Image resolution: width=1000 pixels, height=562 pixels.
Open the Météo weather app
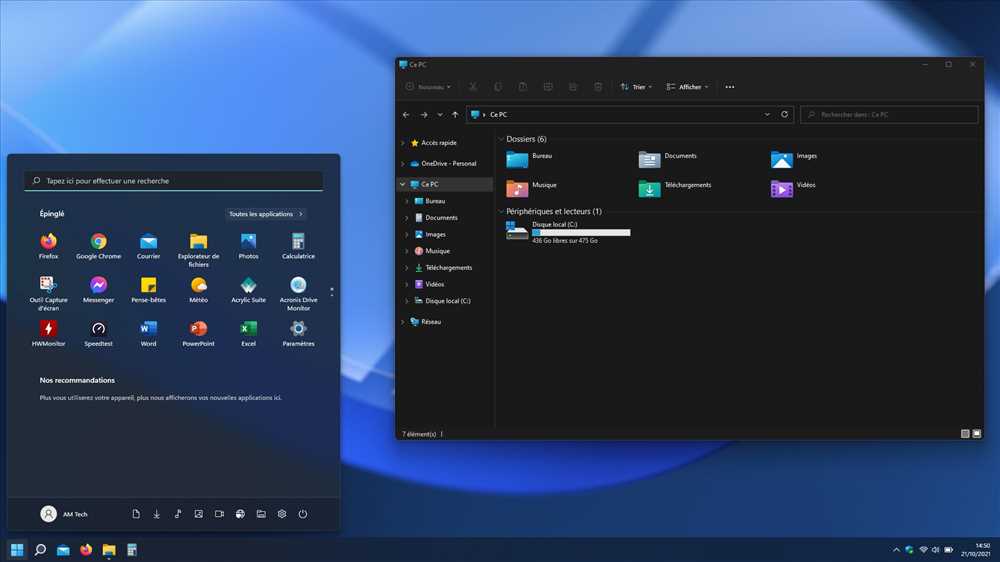pyautogui.click(x=198, y=290)
